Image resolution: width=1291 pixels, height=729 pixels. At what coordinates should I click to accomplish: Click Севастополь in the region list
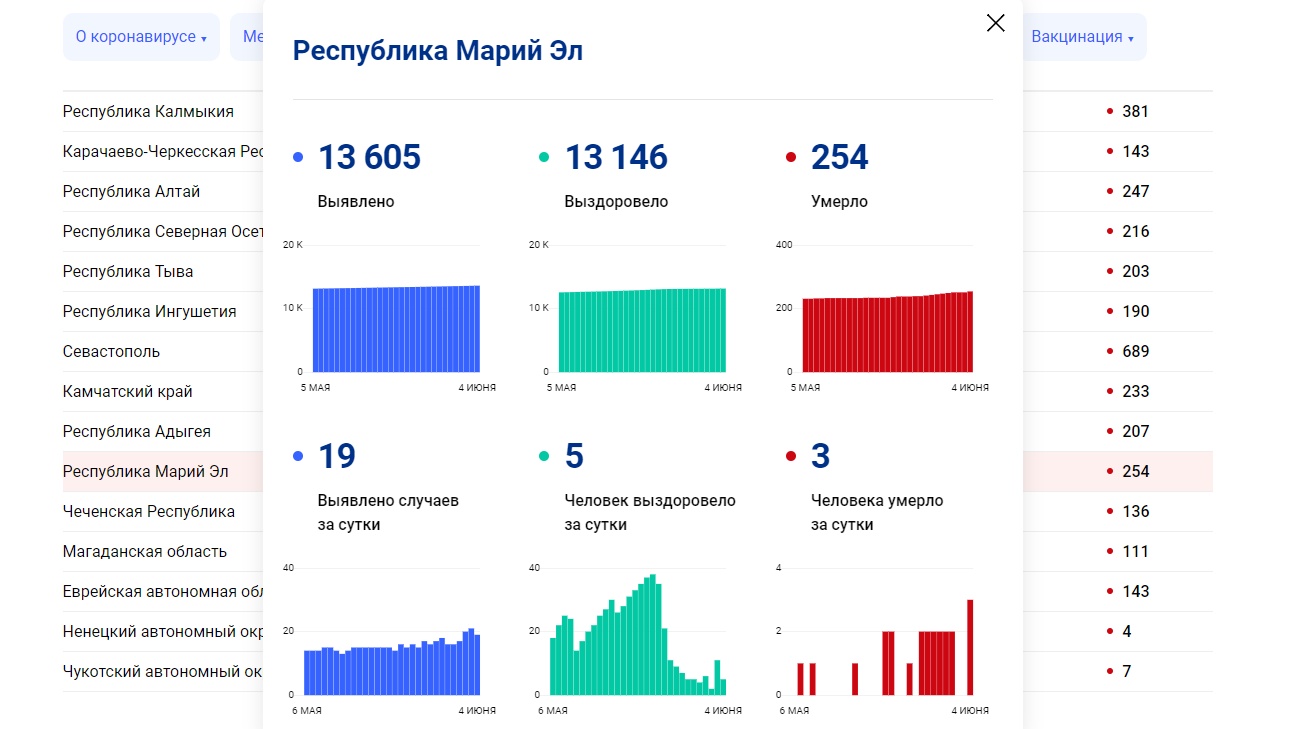[111, 351]
